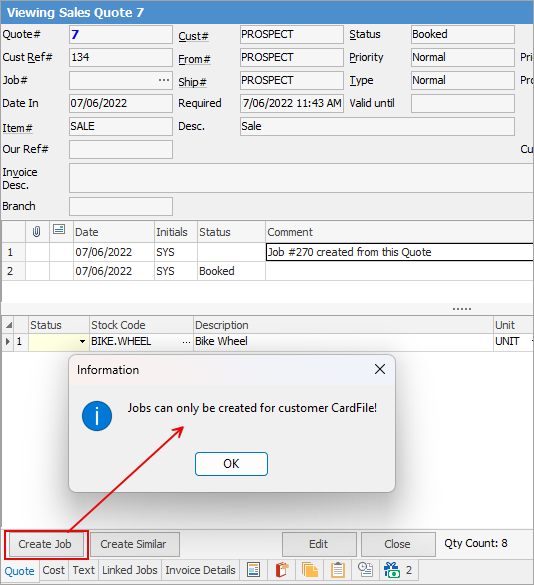This screenshot has height=585, width=534.
Task: Click the Desc. field showing Sale
Action: pos(377,126)
